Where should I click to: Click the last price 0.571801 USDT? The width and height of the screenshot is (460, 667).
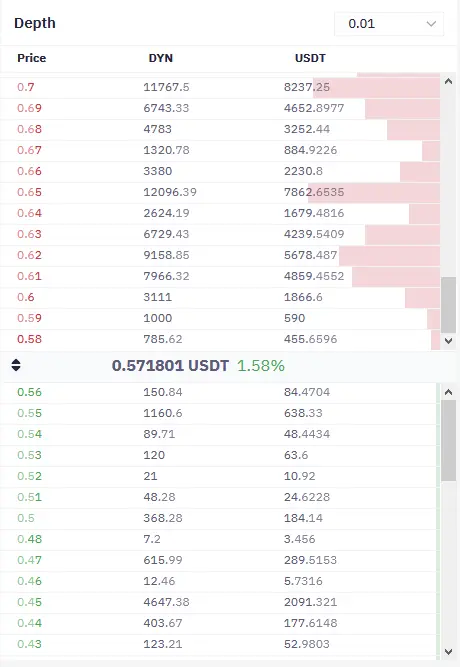[170, 365]
